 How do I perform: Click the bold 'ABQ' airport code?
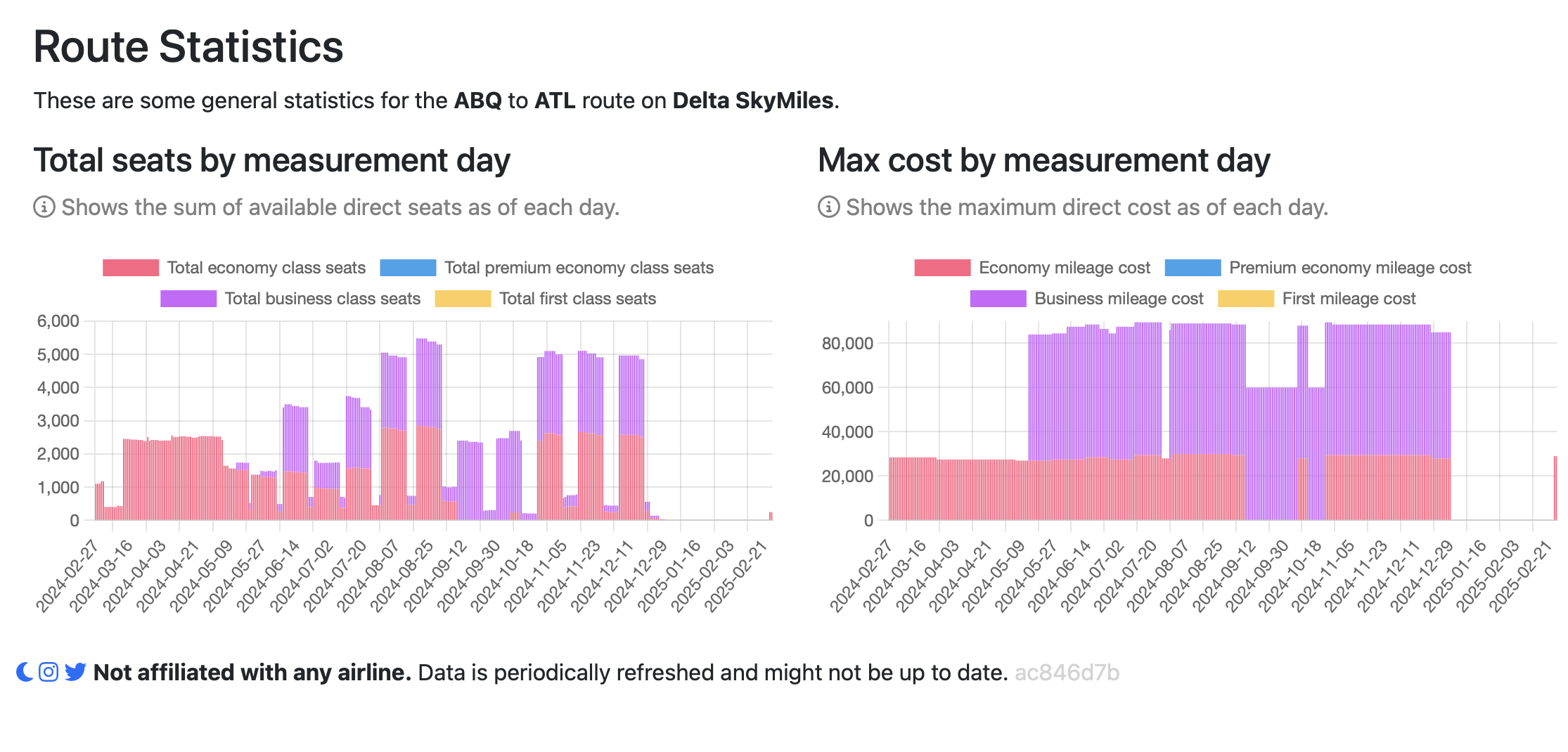[478, 101]
